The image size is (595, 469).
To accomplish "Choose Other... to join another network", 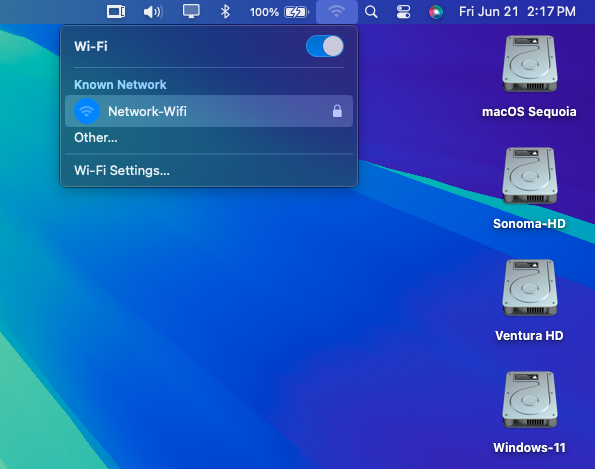I will coord(96,137).
